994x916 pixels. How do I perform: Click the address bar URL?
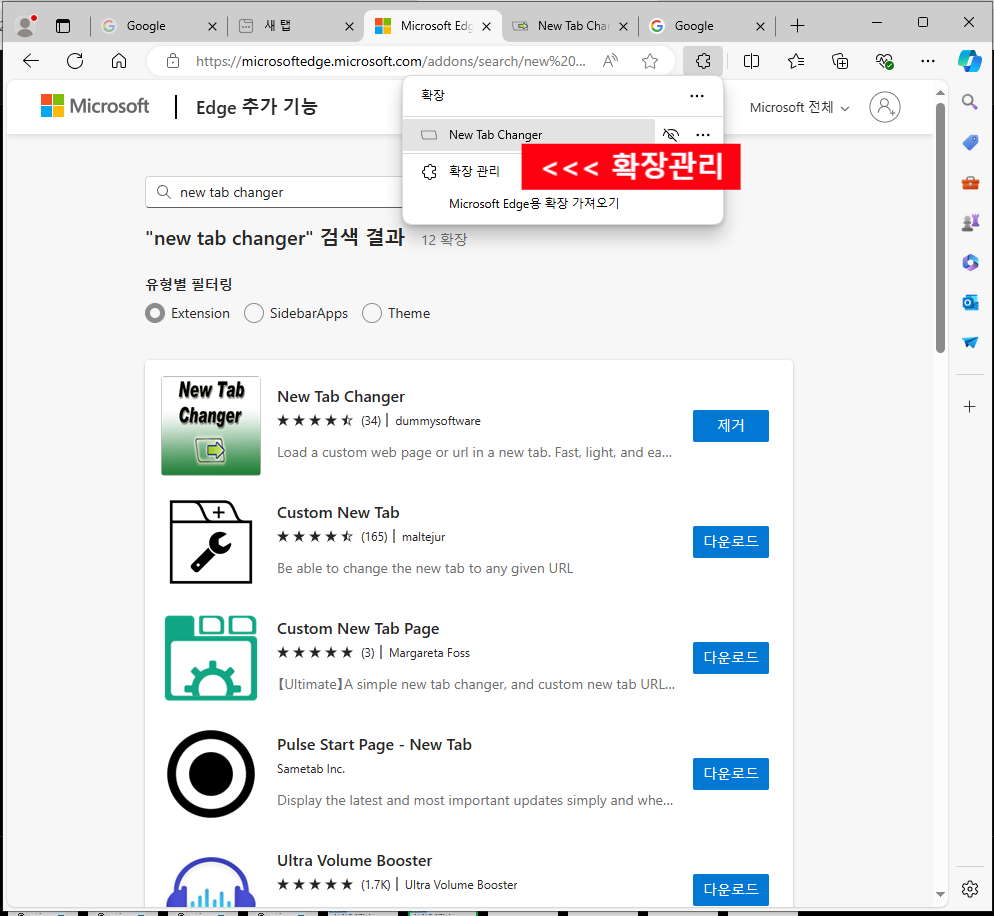(390, 61)
